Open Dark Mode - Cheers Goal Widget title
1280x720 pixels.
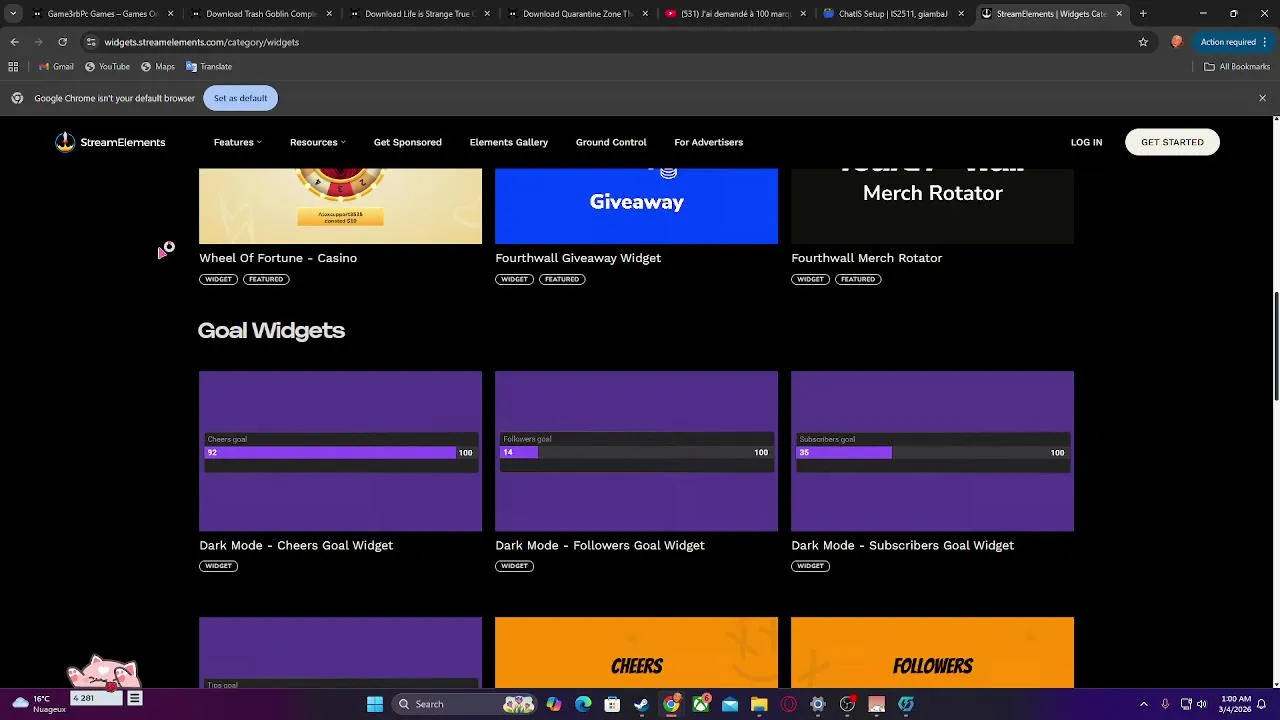click(x=296, y=545)
